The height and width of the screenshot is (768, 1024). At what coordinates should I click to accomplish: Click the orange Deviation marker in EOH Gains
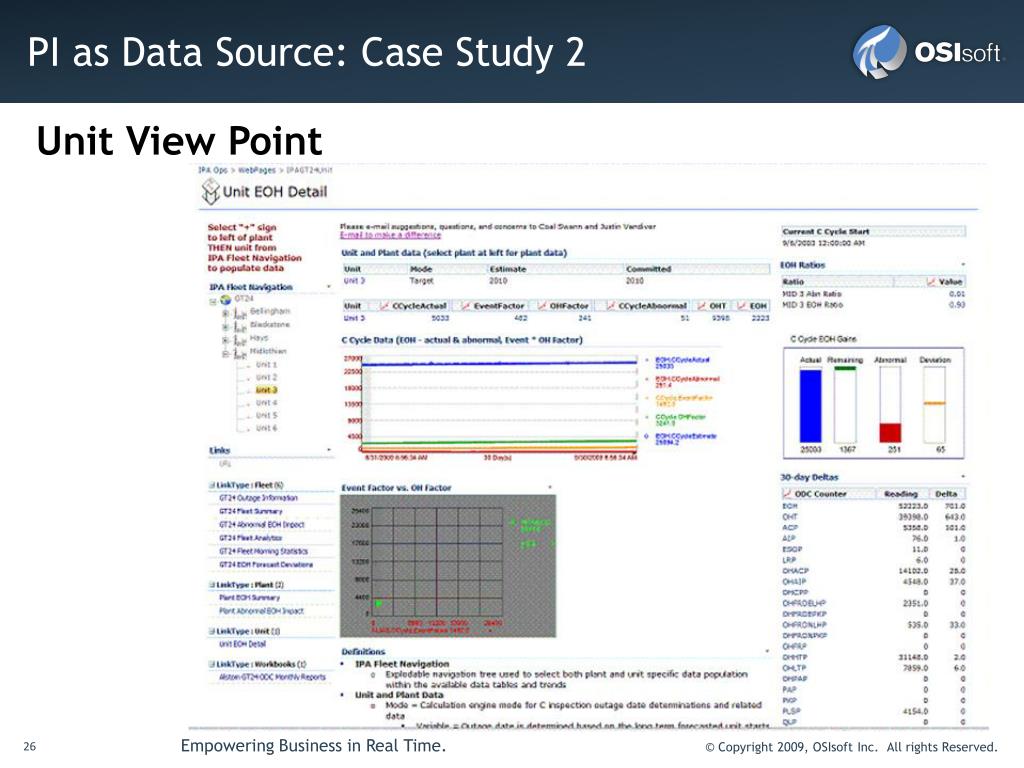(x=935, y=404)
